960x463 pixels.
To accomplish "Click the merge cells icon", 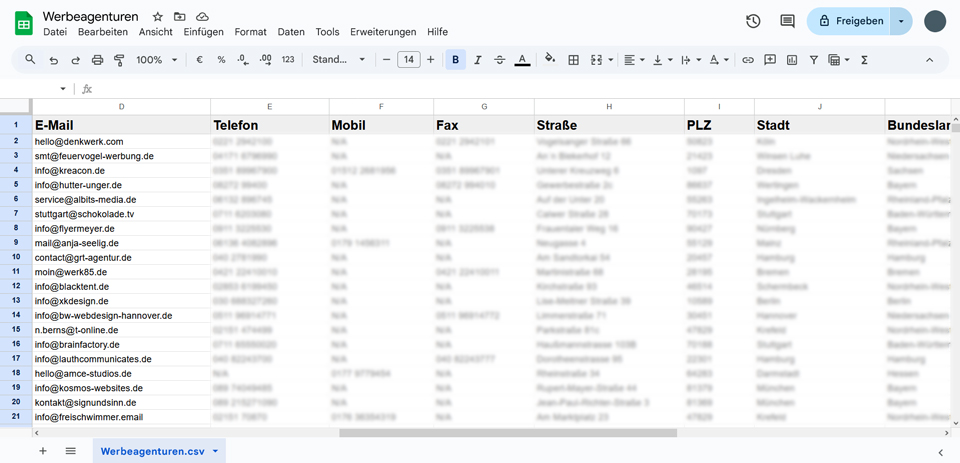I will pyautogui.click(x=596, y=60).
